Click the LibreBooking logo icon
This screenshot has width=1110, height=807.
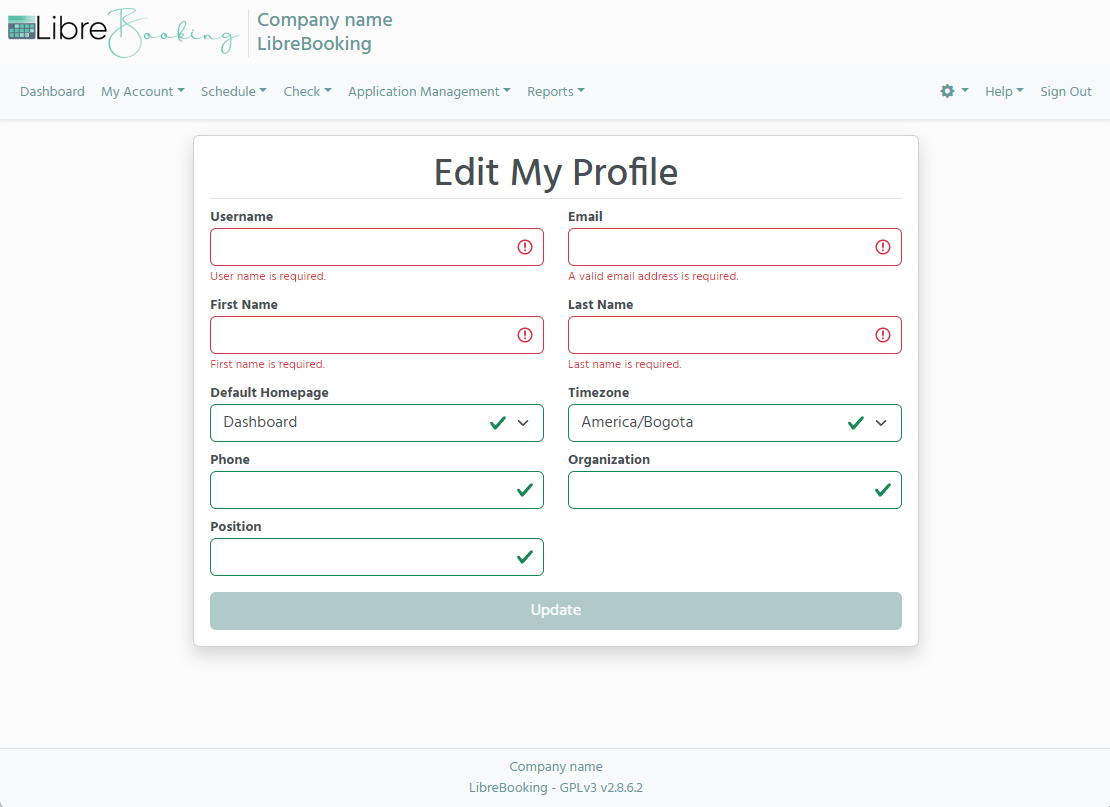tap(19, 30)
